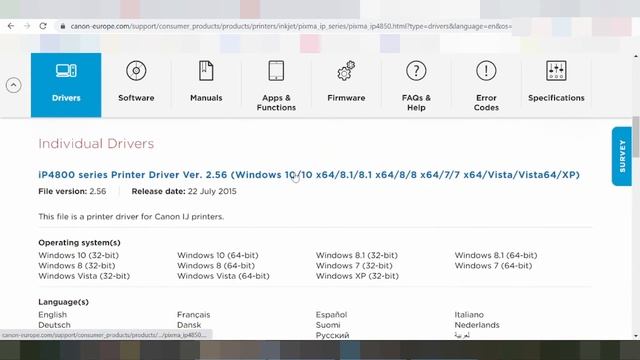Click 'Windows 8.1 (64-bit)' entry
Screen dimensions: 640x360
click(496, 256)
